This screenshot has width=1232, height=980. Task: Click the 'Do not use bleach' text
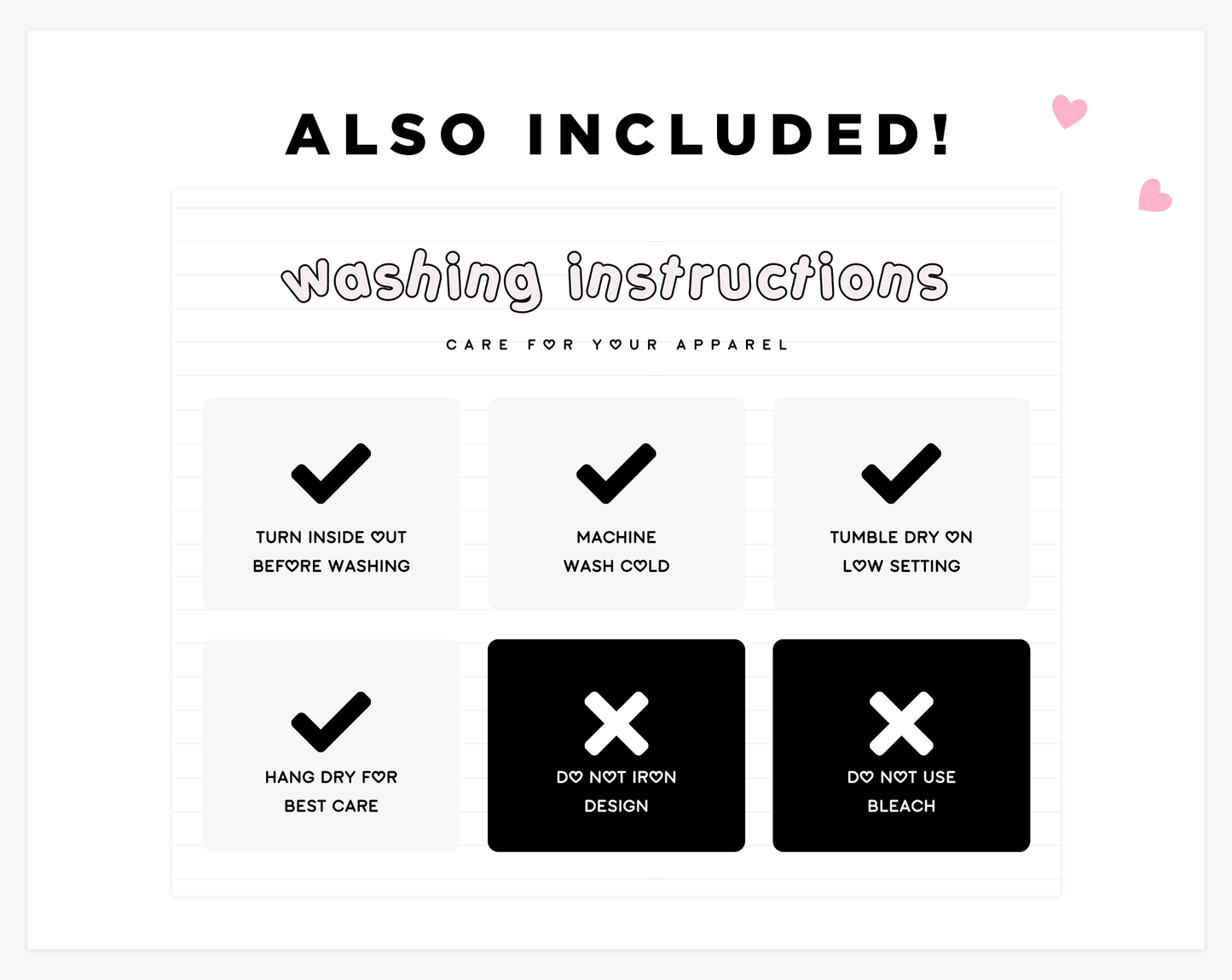pos(901,792)
